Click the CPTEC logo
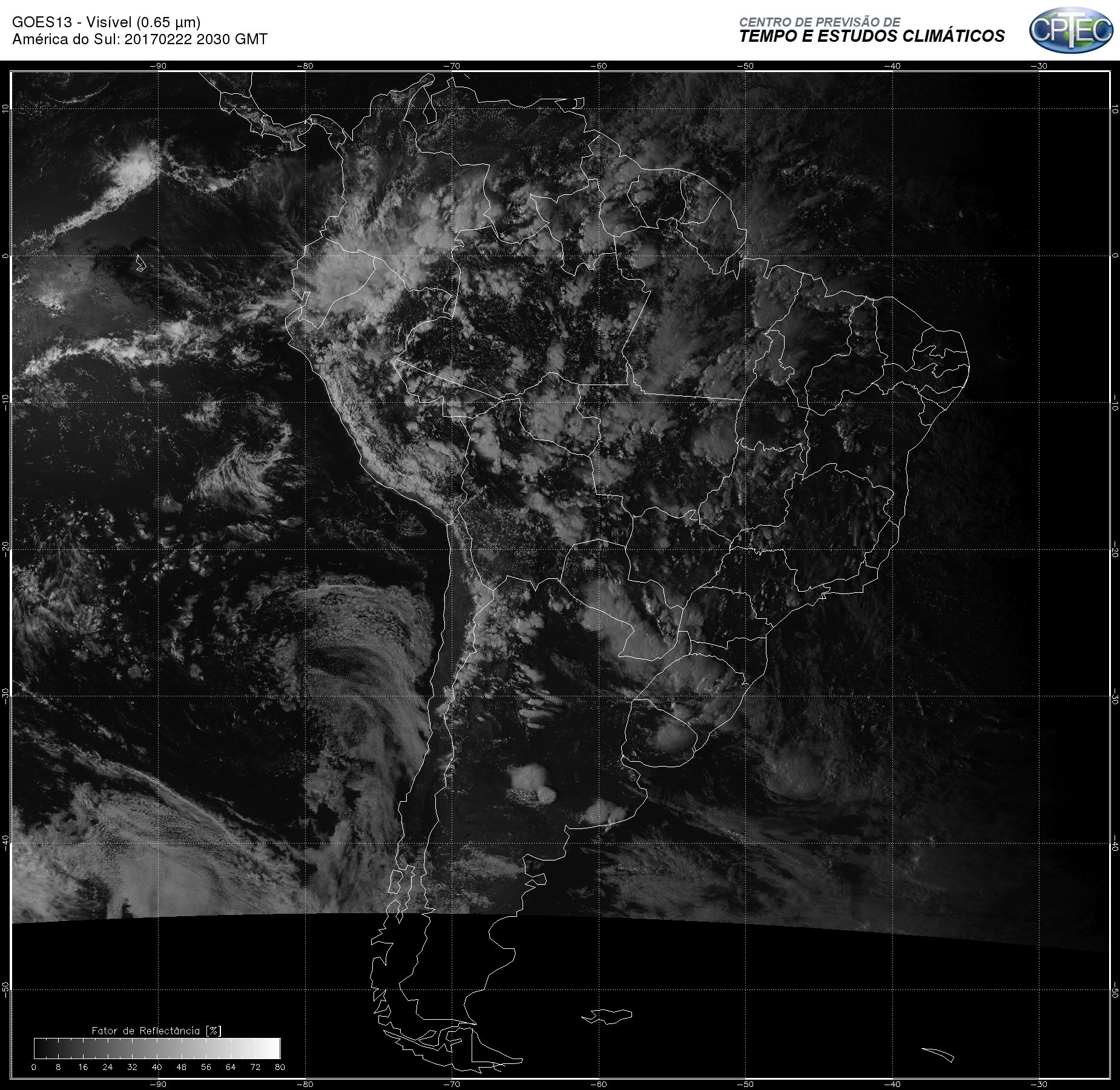The width and height of the screenshot is (1120, 1090). point(1071,30)
